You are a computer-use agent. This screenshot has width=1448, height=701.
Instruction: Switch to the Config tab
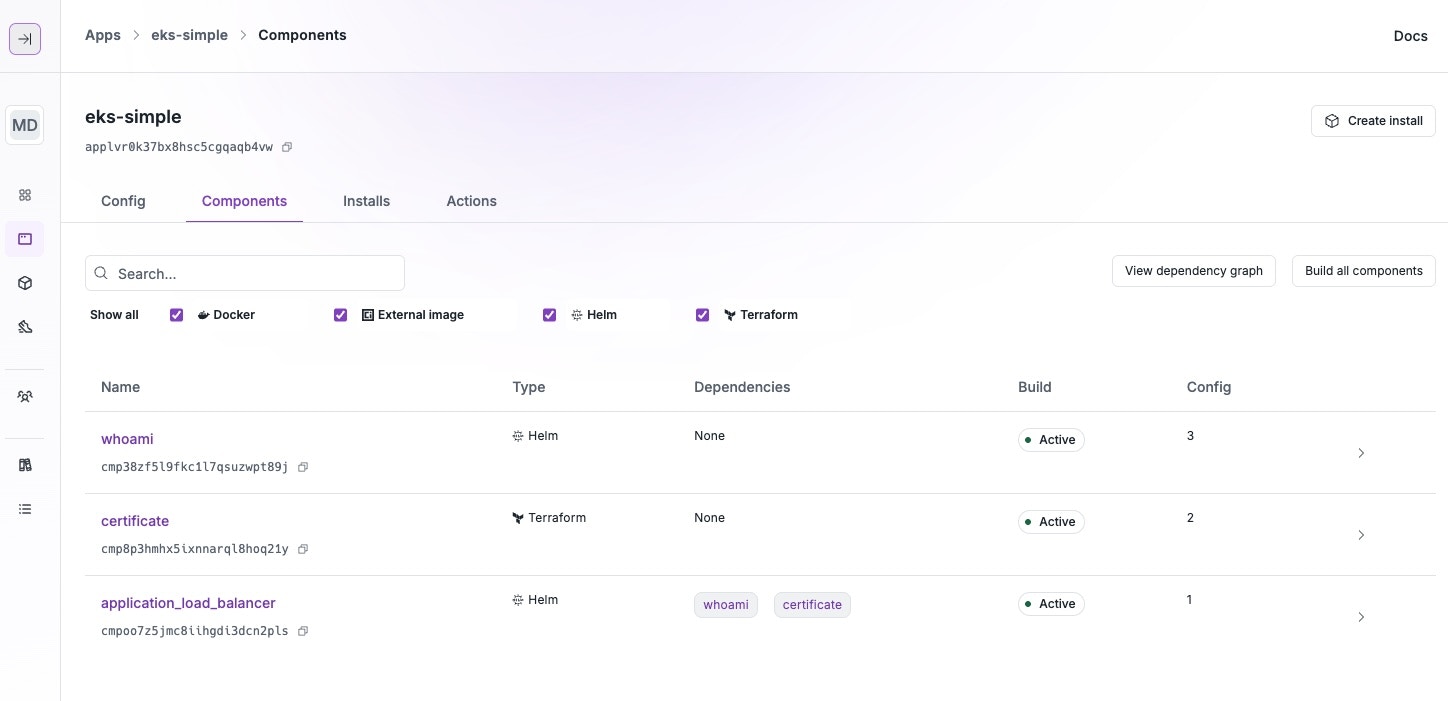123,201
